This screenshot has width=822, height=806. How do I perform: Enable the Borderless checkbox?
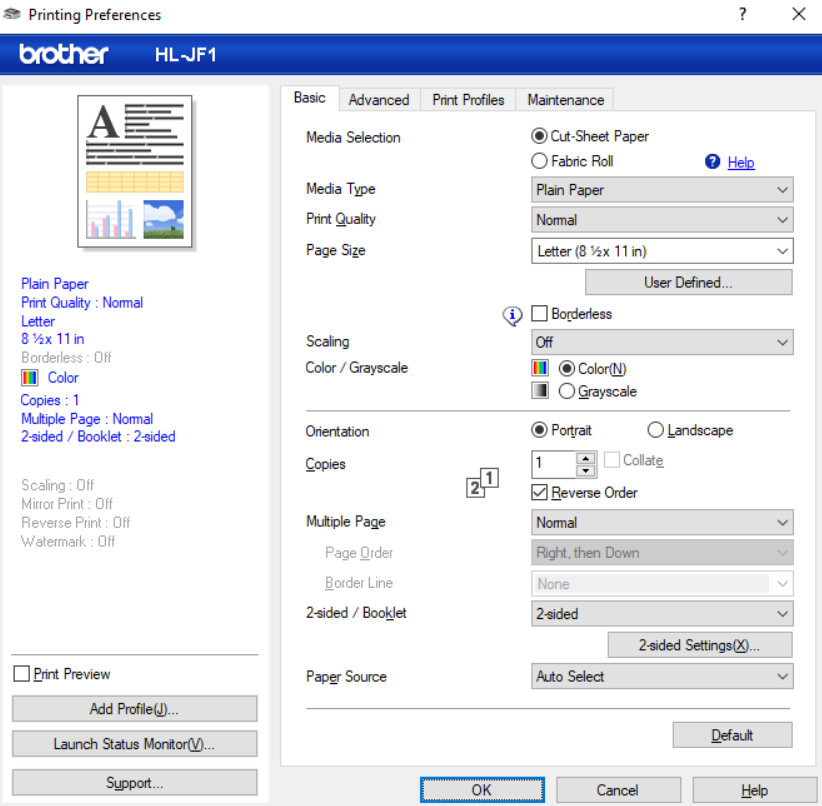(x=540, y=314)
